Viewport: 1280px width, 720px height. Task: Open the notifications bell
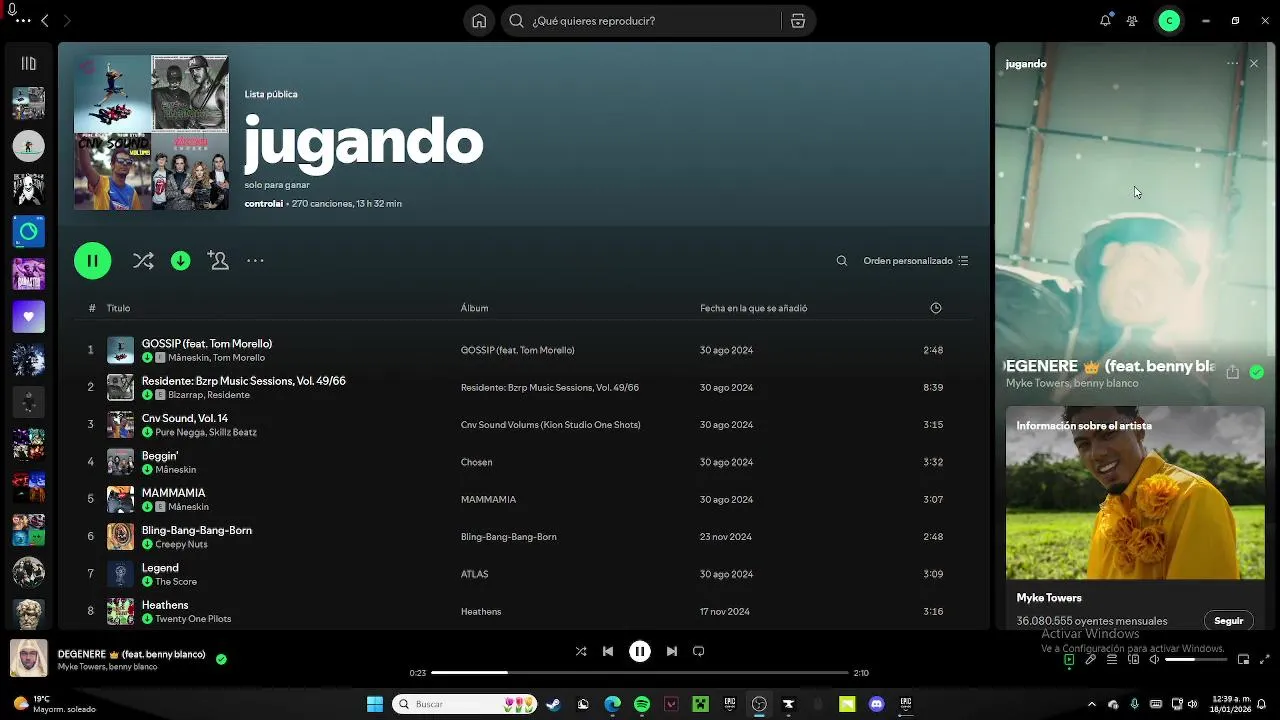click(1105, 21)
